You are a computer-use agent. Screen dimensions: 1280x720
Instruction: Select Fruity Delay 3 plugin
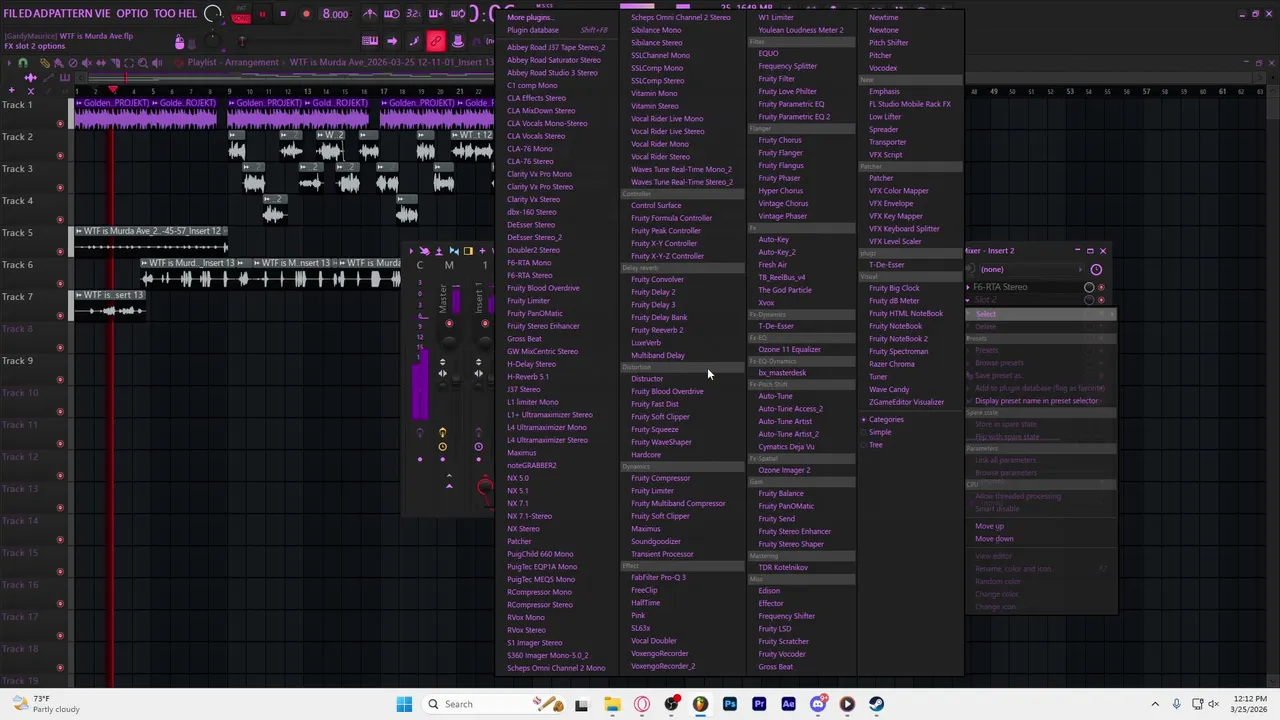tap(653, 305)
